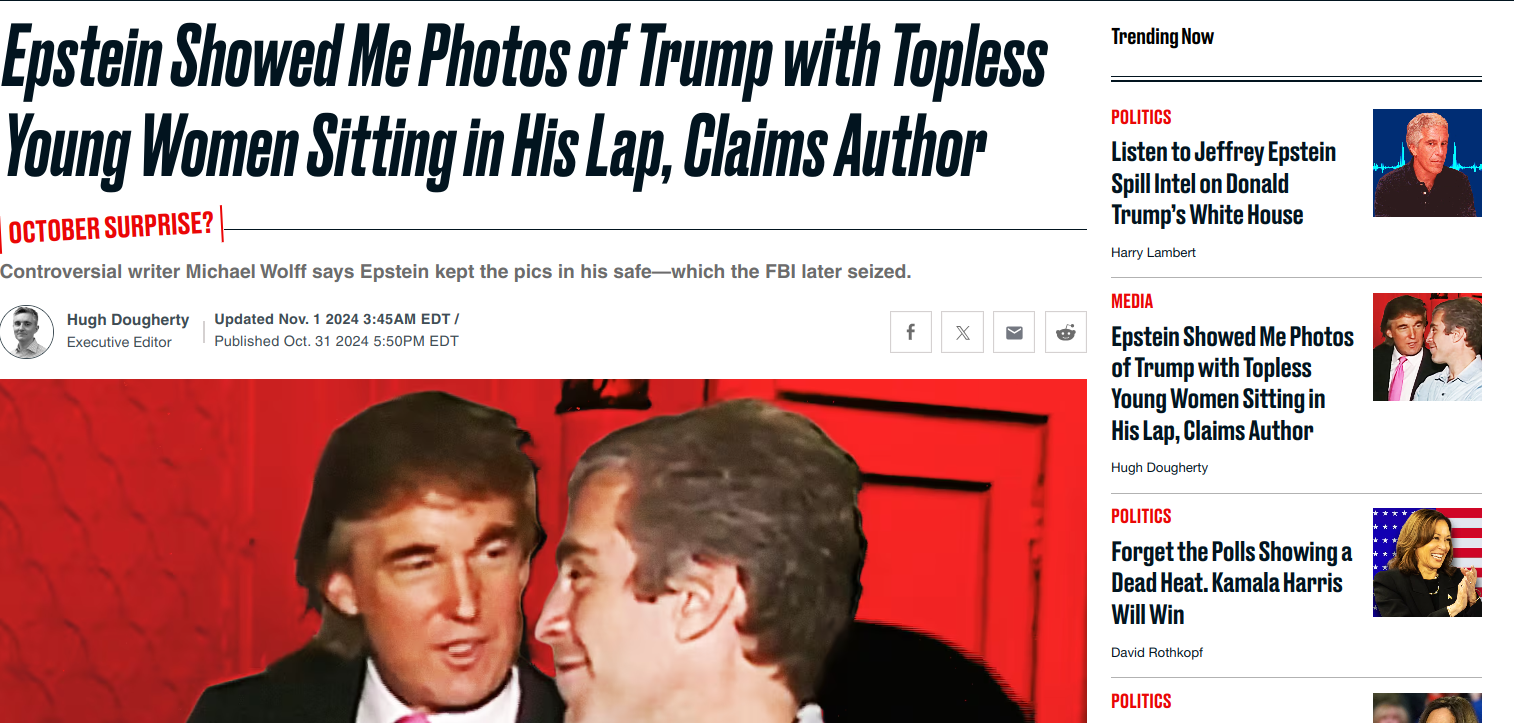The height and width of the screenshot is (723, 1514).
Task: Open 'Forget the Polls Showing a Dead Heat' story
Action: [x=1231, y=583]
